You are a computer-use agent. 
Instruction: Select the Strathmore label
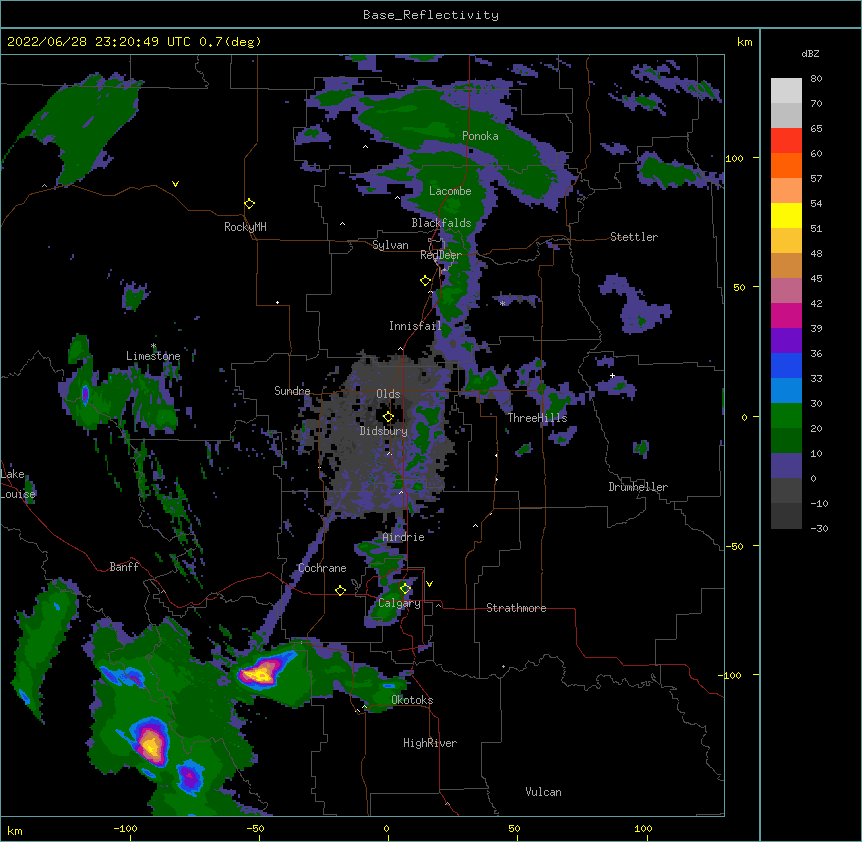pyautogui.click(x=516, y=608)
